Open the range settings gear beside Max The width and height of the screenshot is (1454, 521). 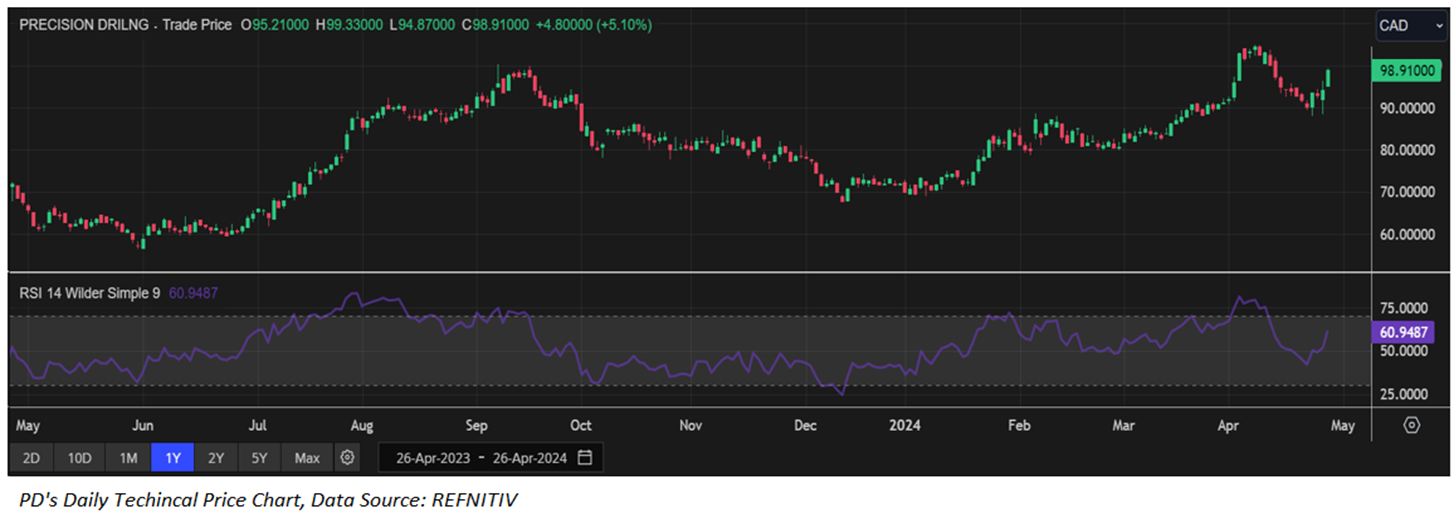pos(347,458)
